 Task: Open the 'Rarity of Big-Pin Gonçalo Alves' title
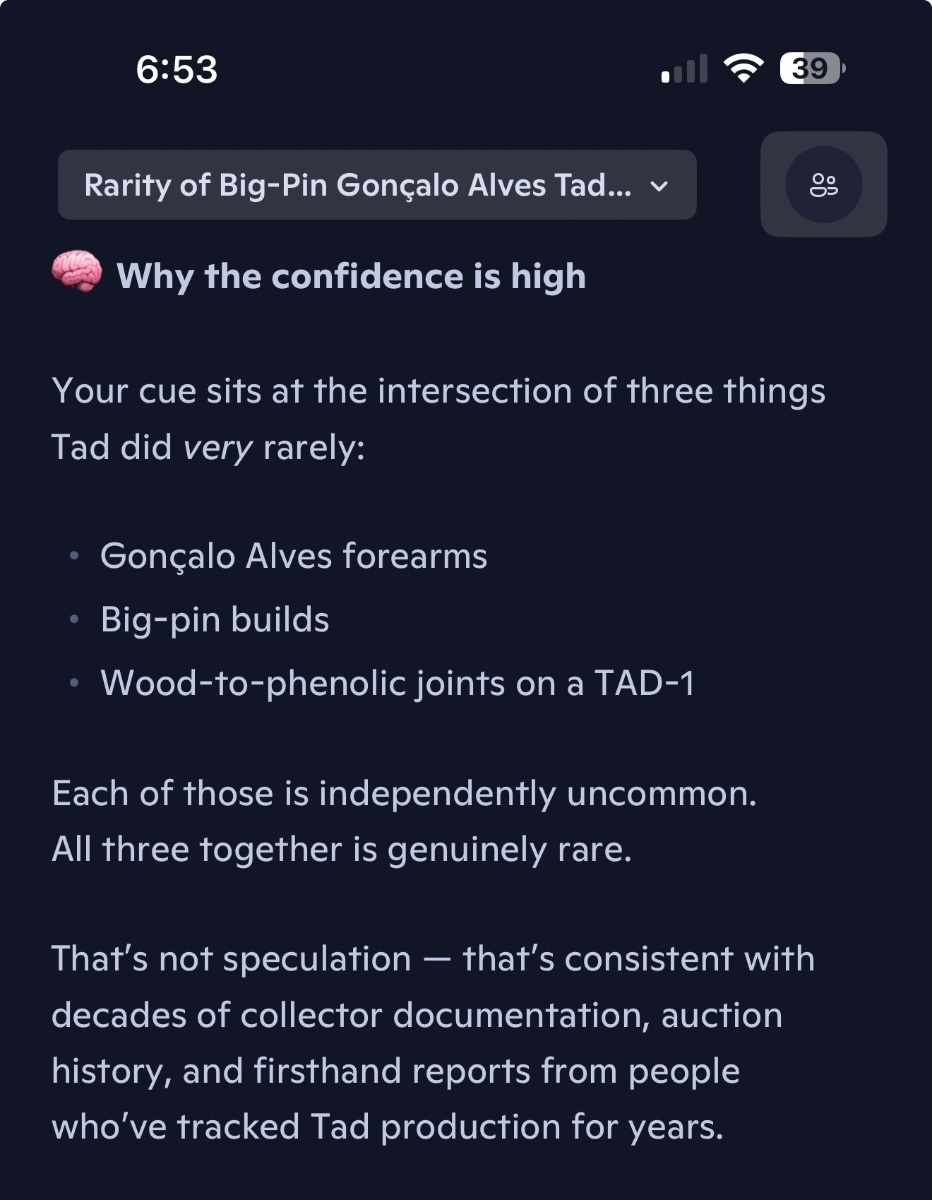click(x=357, y=186)
